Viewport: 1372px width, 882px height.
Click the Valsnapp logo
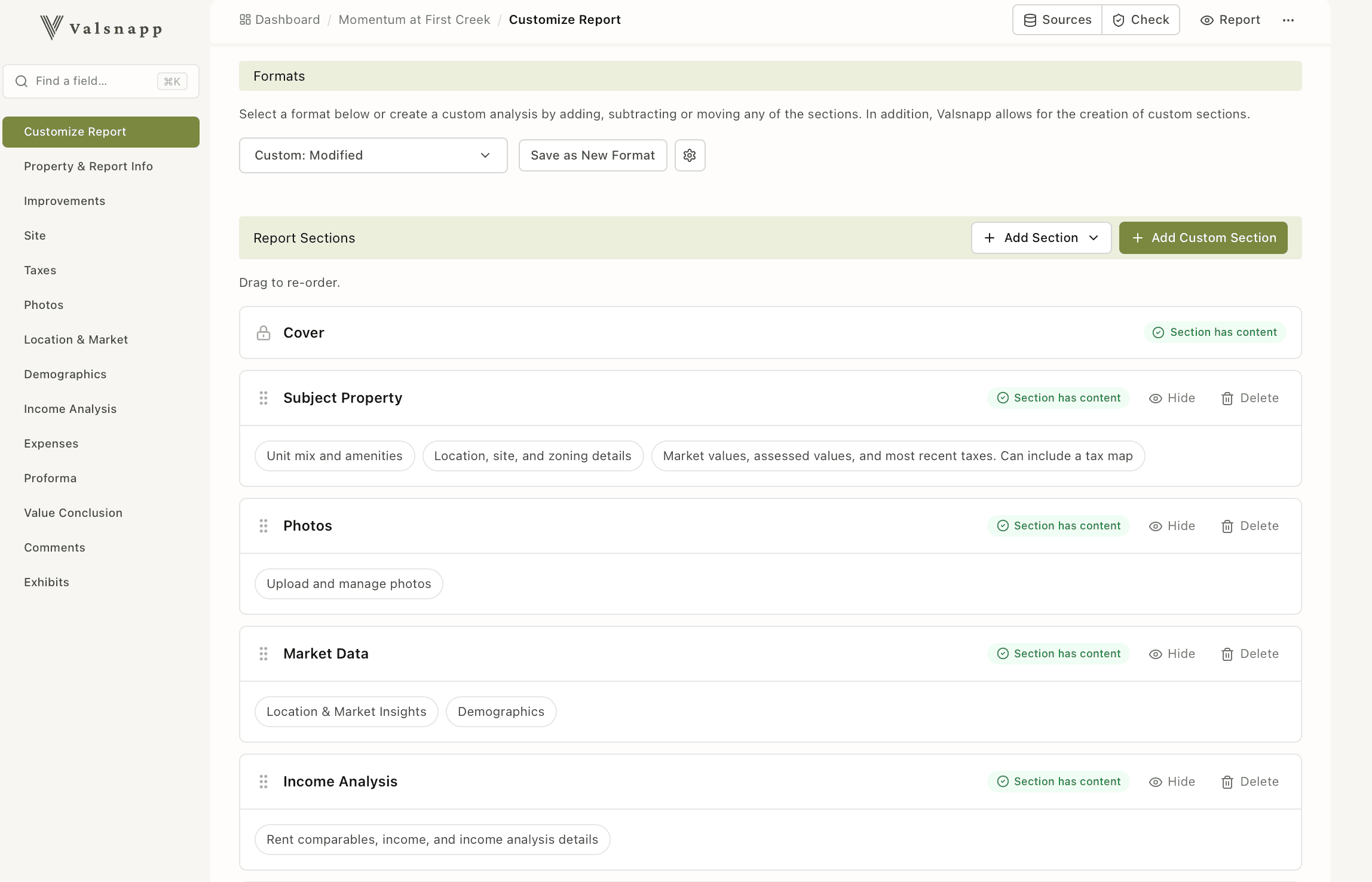tap(101, 27)
